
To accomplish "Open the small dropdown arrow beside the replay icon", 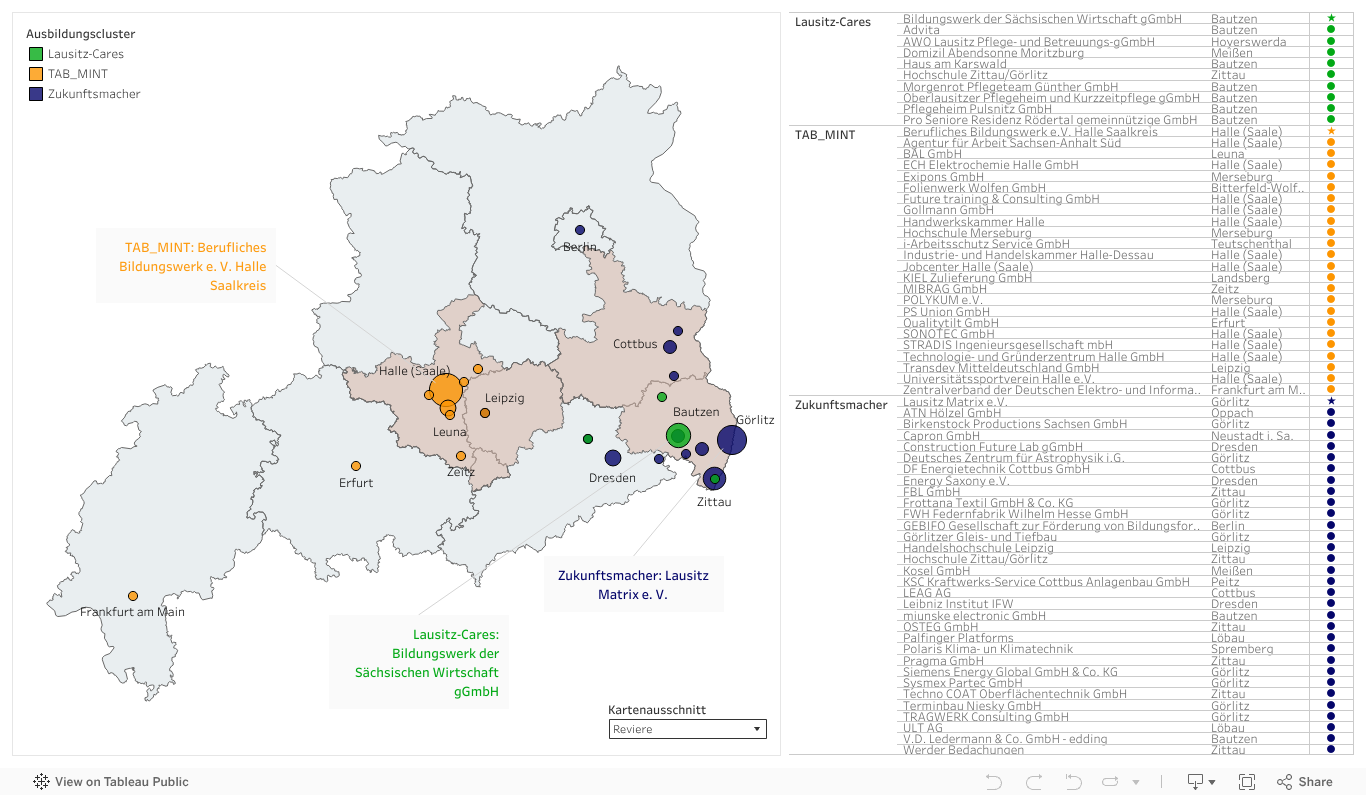I will tap(1136, 782).
